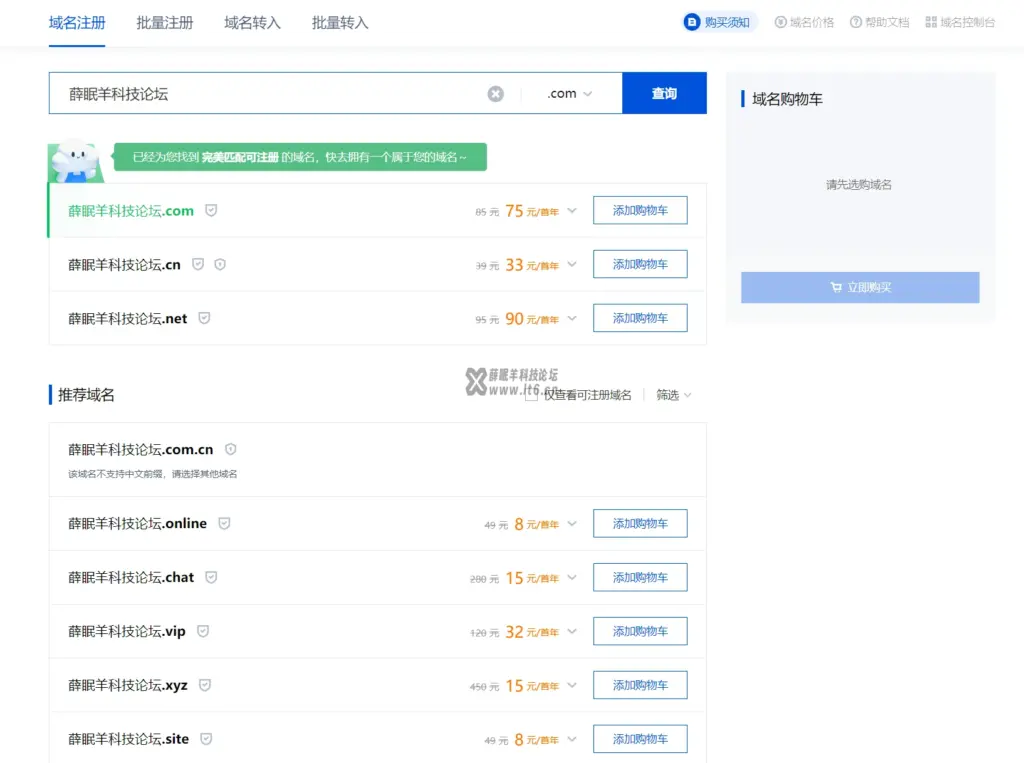Click the shield icon beside 薛眠羊科技论坛.online
1024x763 pixels.
point(224,523)
